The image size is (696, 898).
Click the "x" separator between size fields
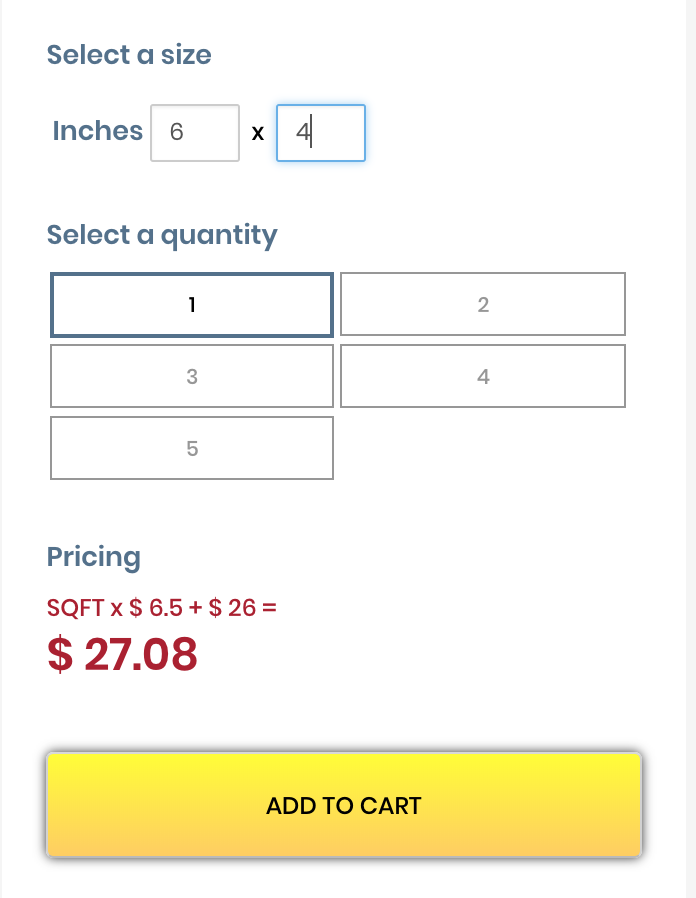point(257,133)
